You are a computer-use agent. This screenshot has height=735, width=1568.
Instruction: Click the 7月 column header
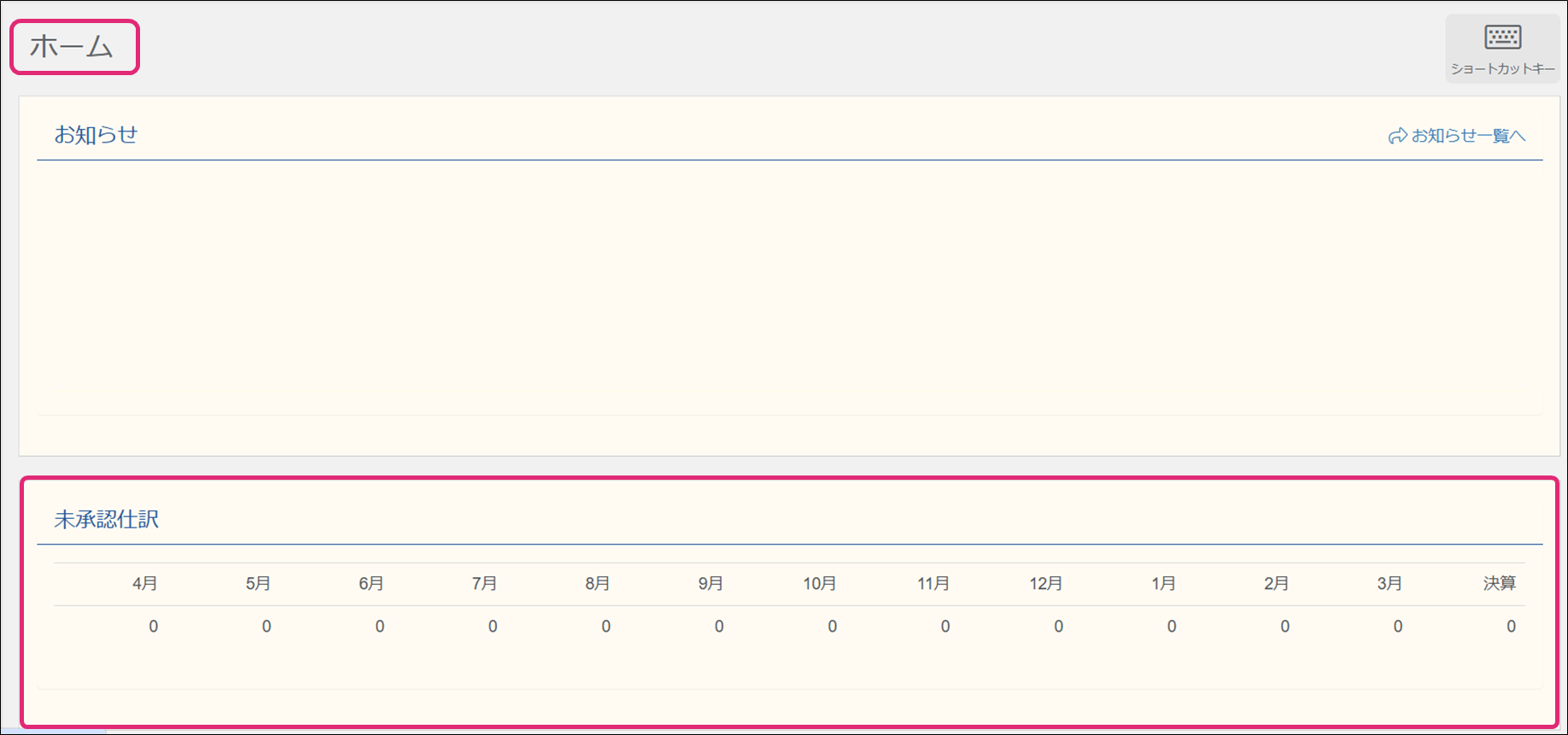(484, 583)
